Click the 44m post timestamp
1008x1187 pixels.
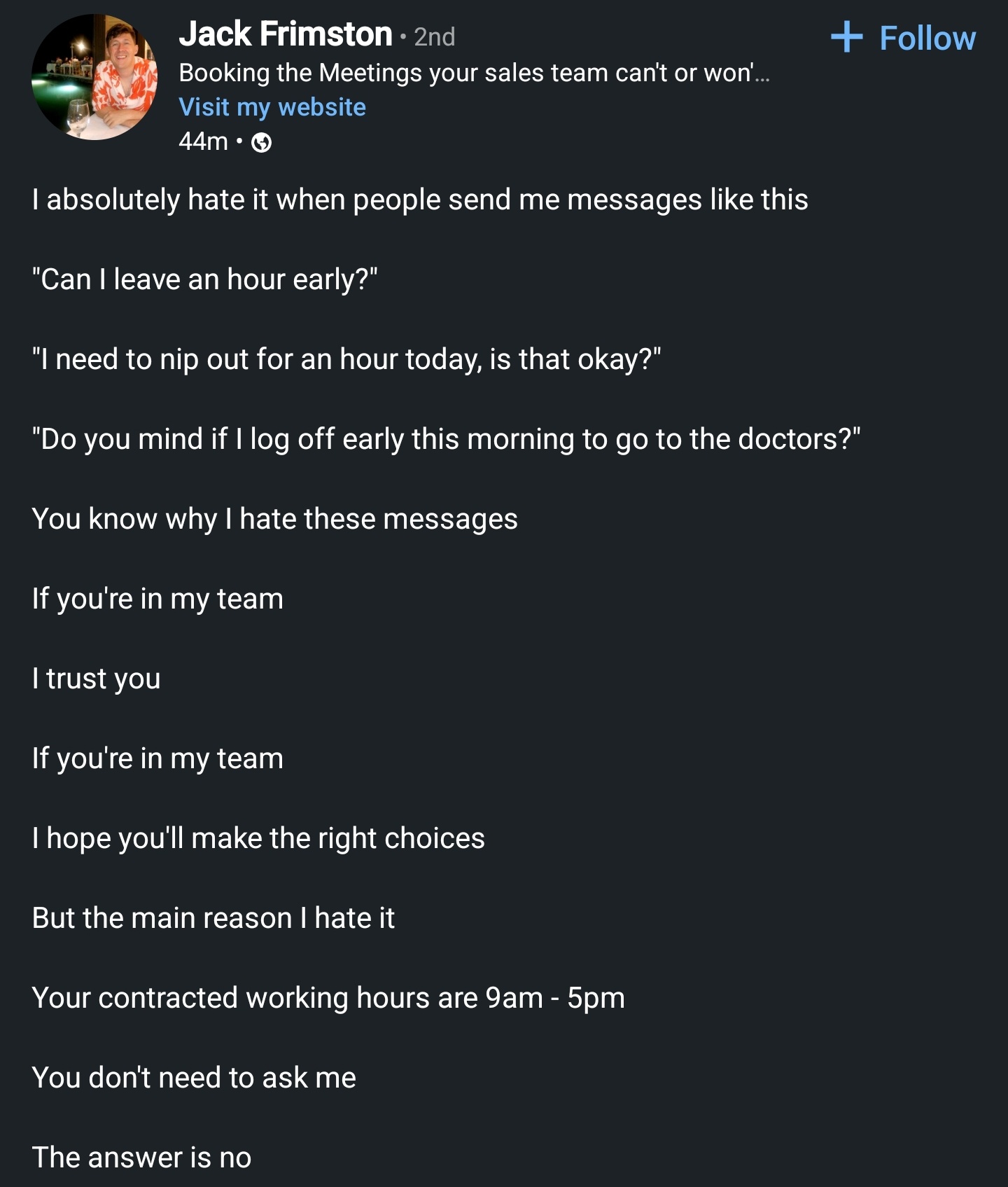pos(203,141)
